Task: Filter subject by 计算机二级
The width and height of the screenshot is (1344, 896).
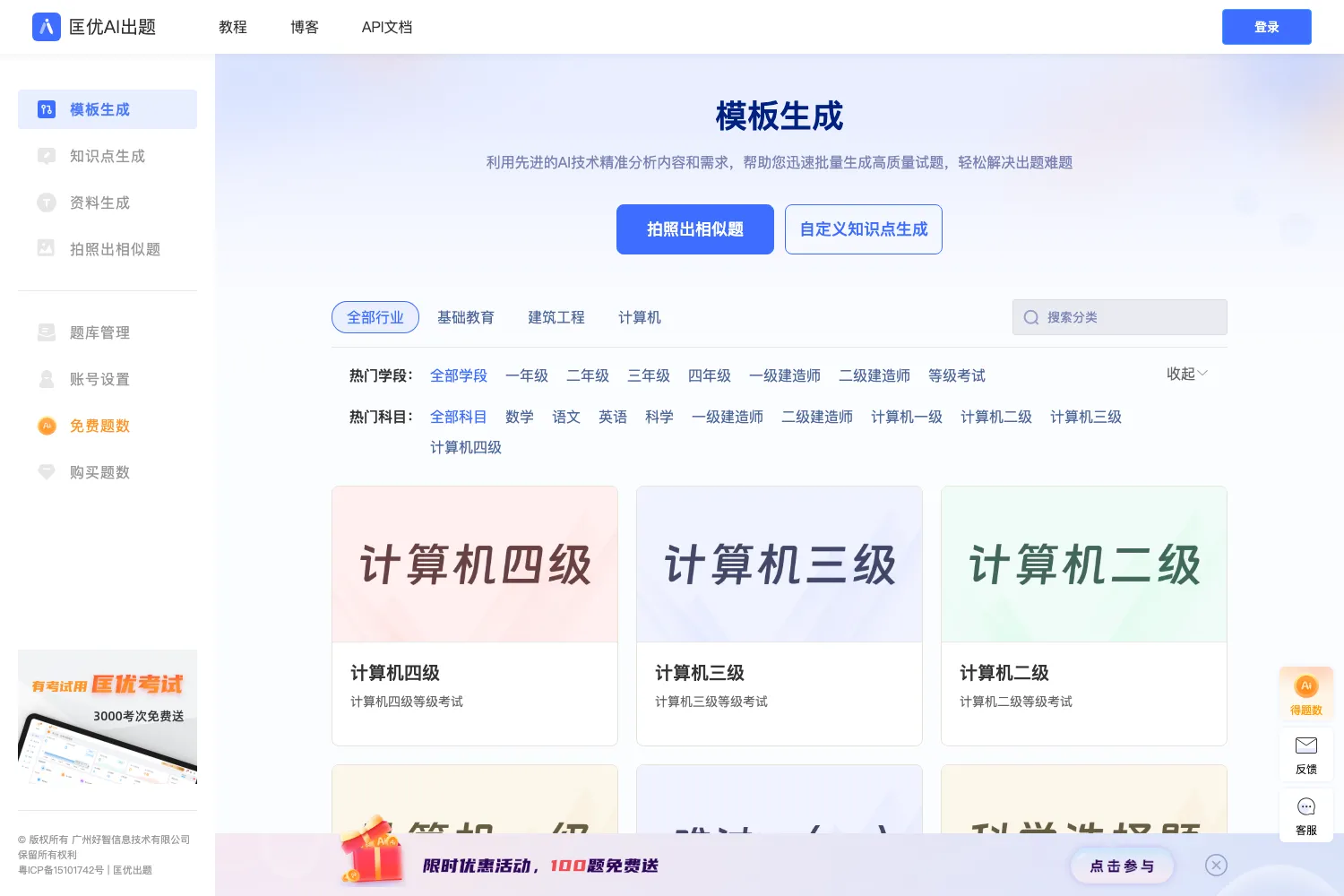Action: [996, 417]
